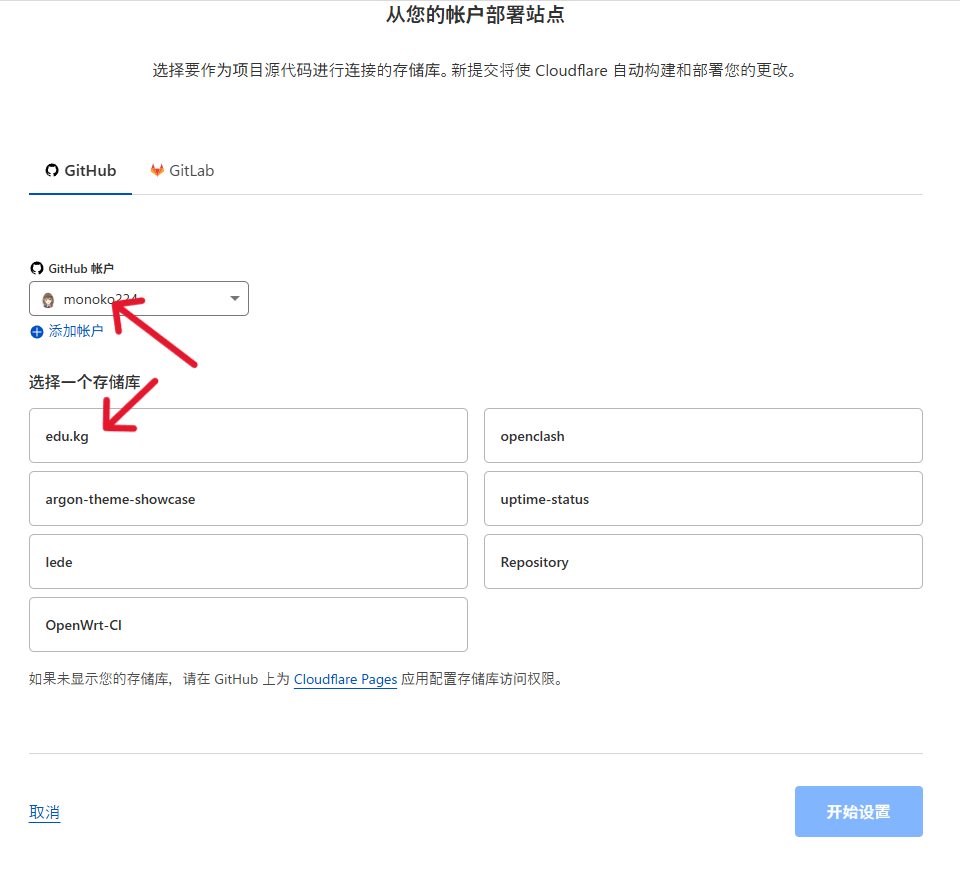Click the GitLab fox logo icon
Screen dimensions: 960x878
(157, 170)
